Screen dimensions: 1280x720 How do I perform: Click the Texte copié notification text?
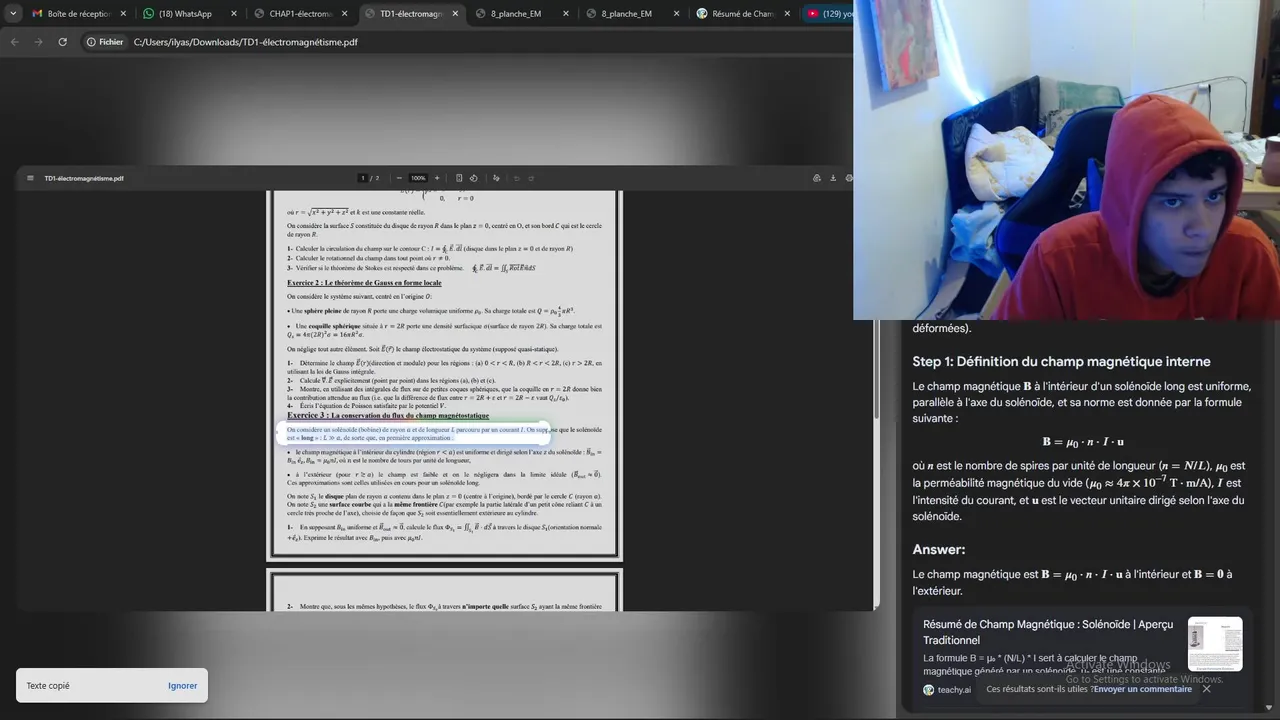48,686
